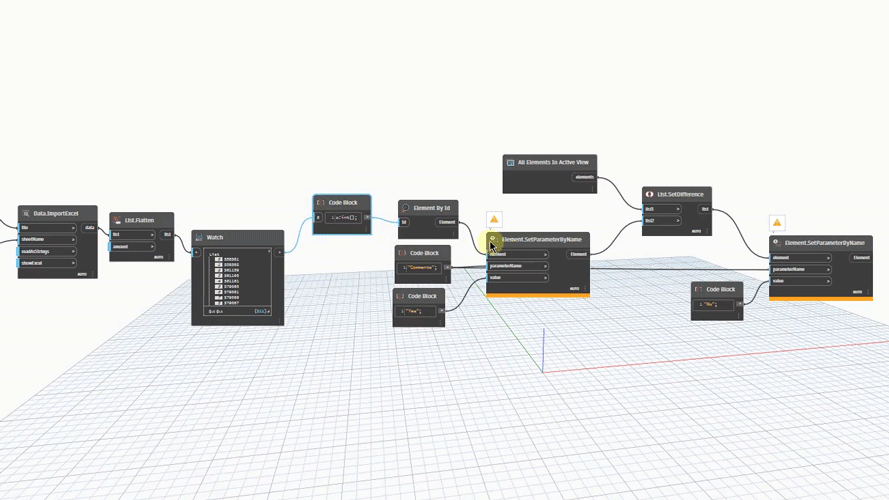
Task: Click the icon of the "No" Code Block
Action: point(698,289)
